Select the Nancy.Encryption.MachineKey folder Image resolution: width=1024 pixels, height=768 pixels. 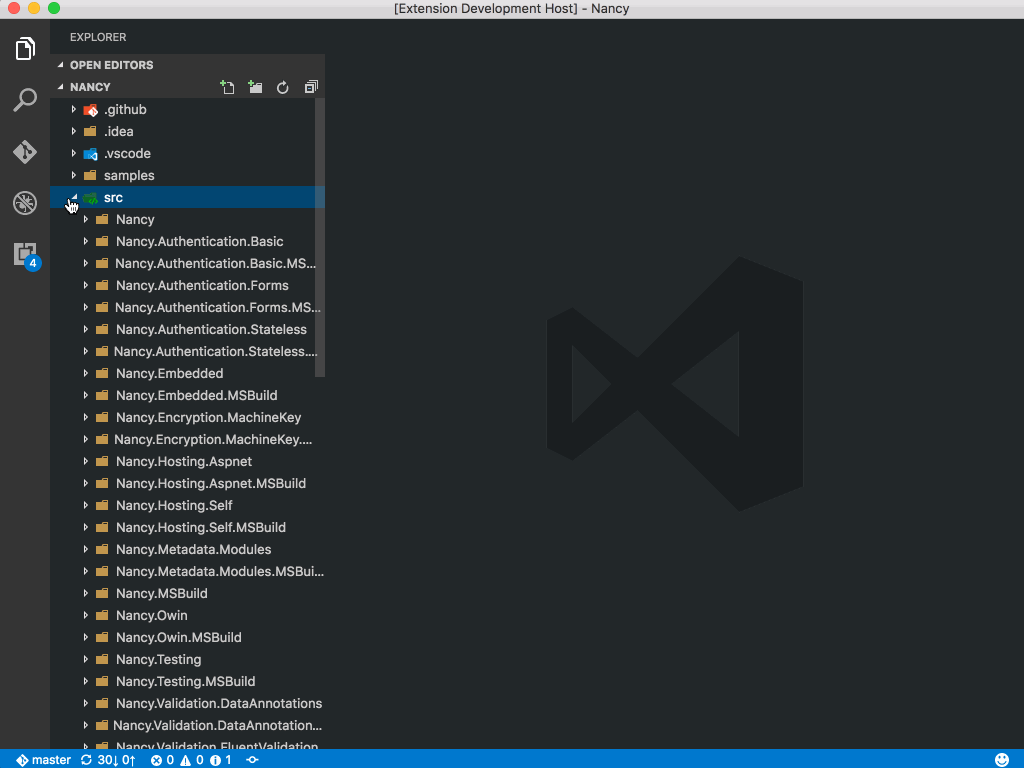tap(187, 417)
